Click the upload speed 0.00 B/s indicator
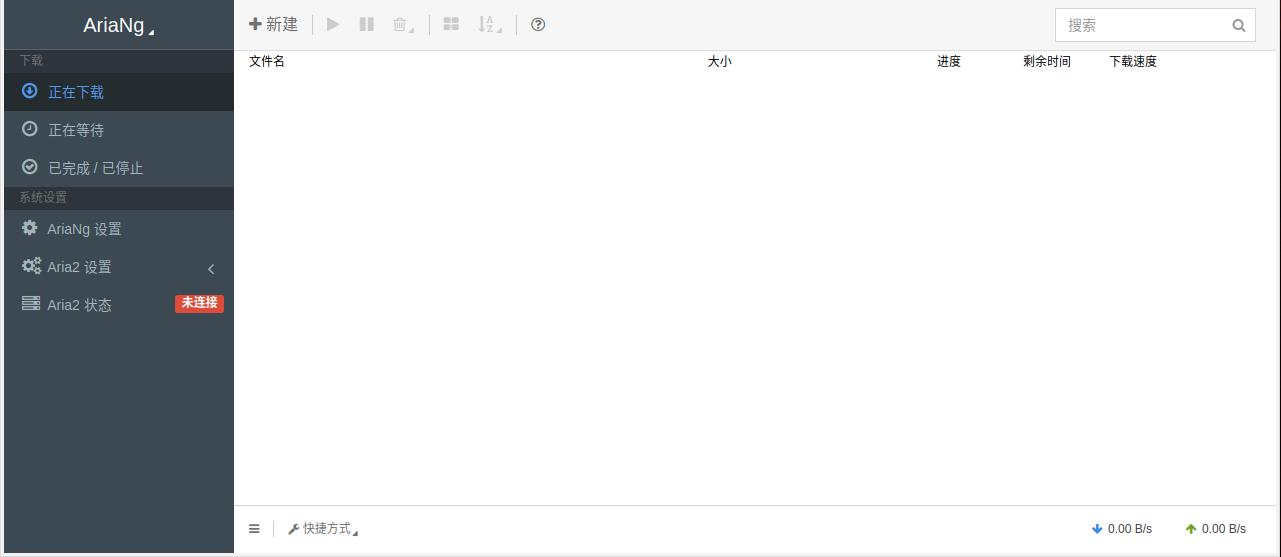Screen dimensions: 1281x557 coord(1216,529)
